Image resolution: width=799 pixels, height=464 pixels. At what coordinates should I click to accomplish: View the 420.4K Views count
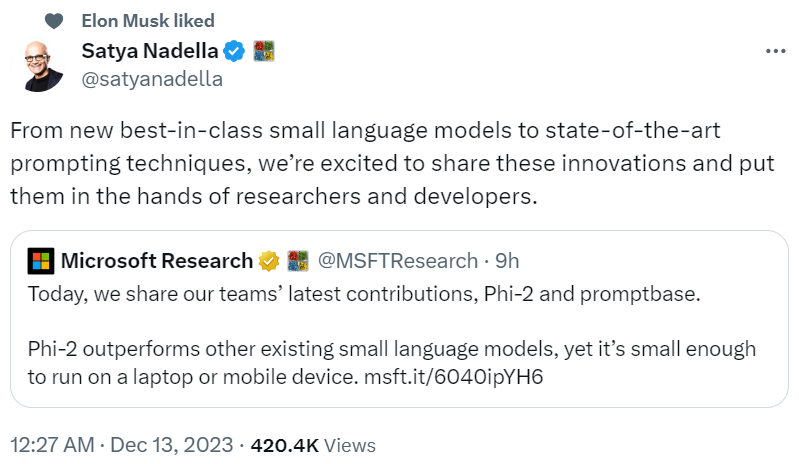coord(312,444)
